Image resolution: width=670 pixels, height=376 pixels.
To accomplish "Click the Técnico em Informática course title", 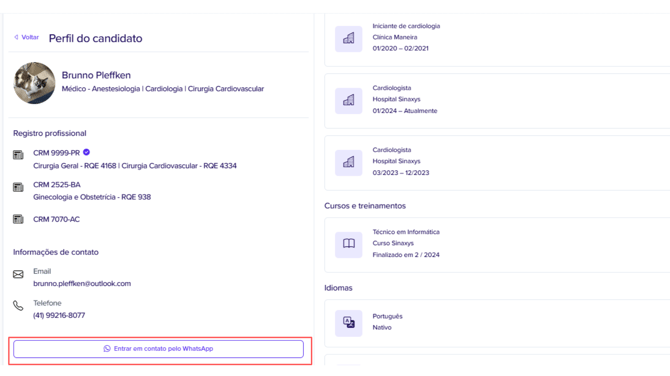I will coord(406,232).
